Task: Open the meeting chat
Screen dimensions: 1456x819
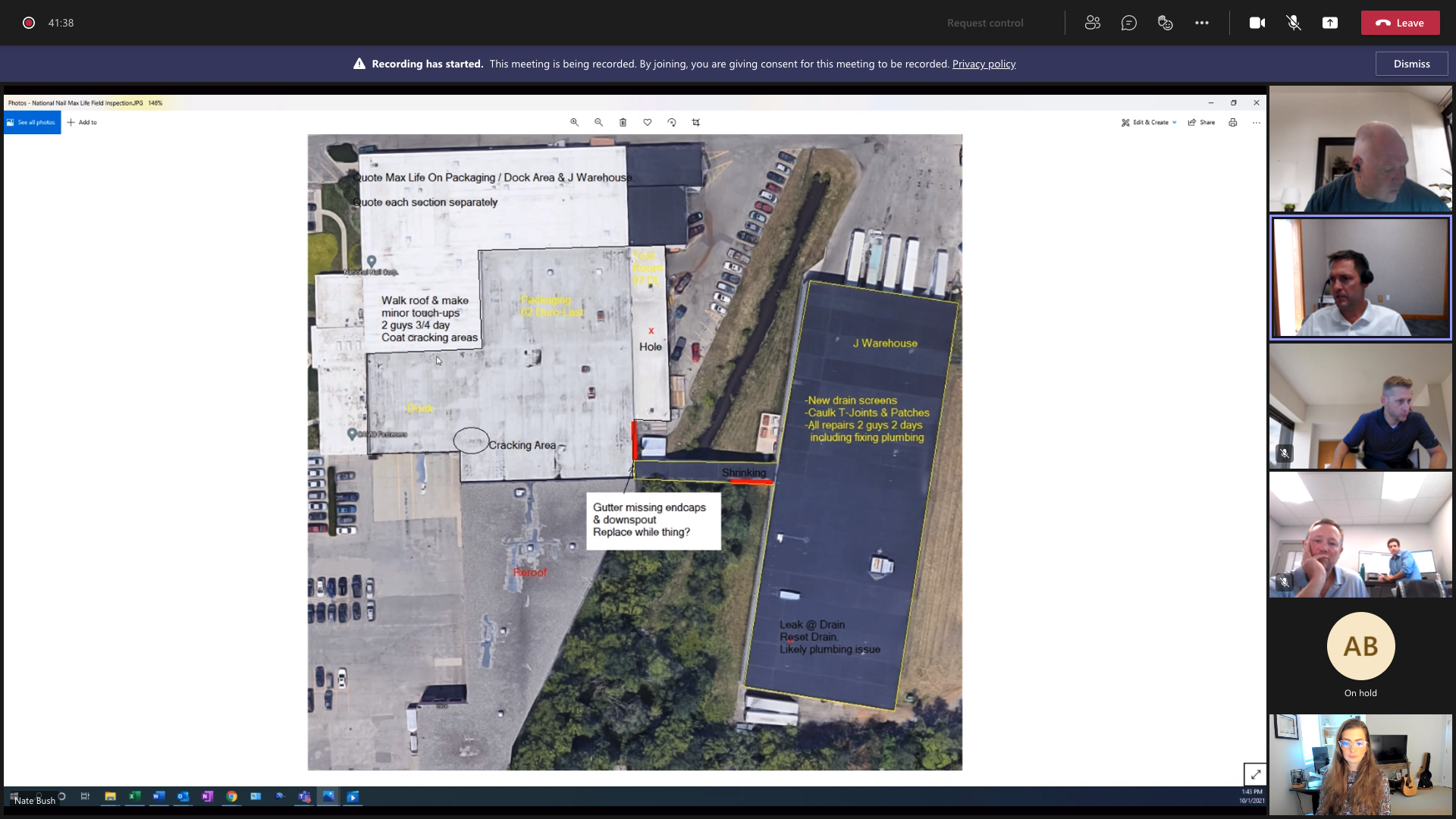Action: [1128, 23]
